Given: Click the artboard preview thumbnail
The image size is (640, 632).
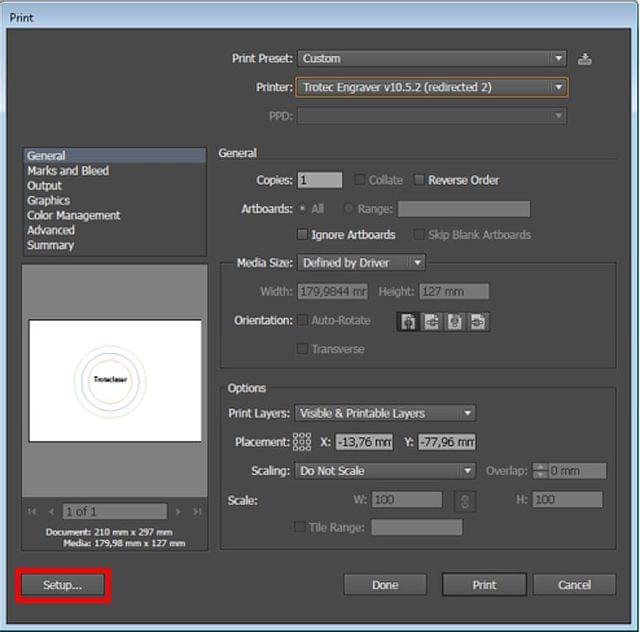Looking at the screenshot, I should pos(115,381).
